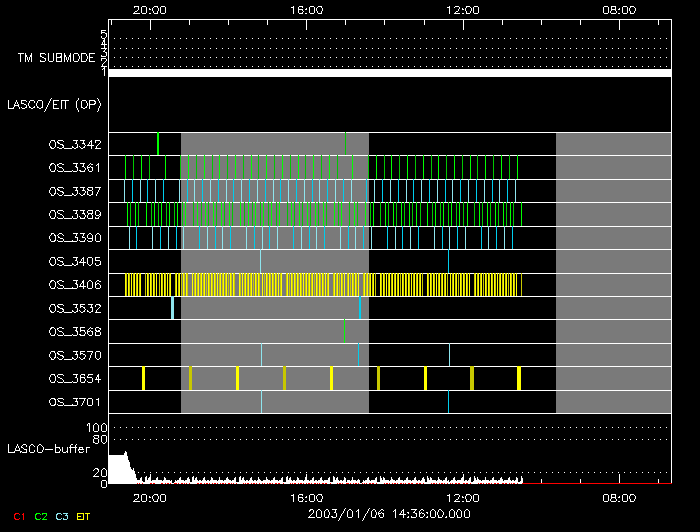Select the green C2 legend entry
The image size is (700, 532).
[41, 517]
